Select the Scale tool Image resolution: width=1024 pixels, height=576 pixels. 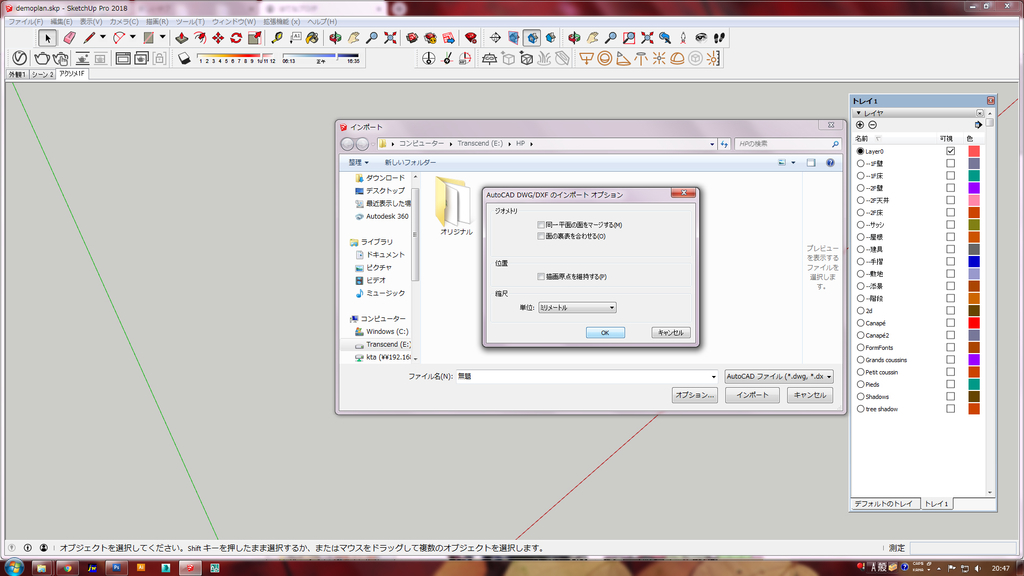click(255, 39)
